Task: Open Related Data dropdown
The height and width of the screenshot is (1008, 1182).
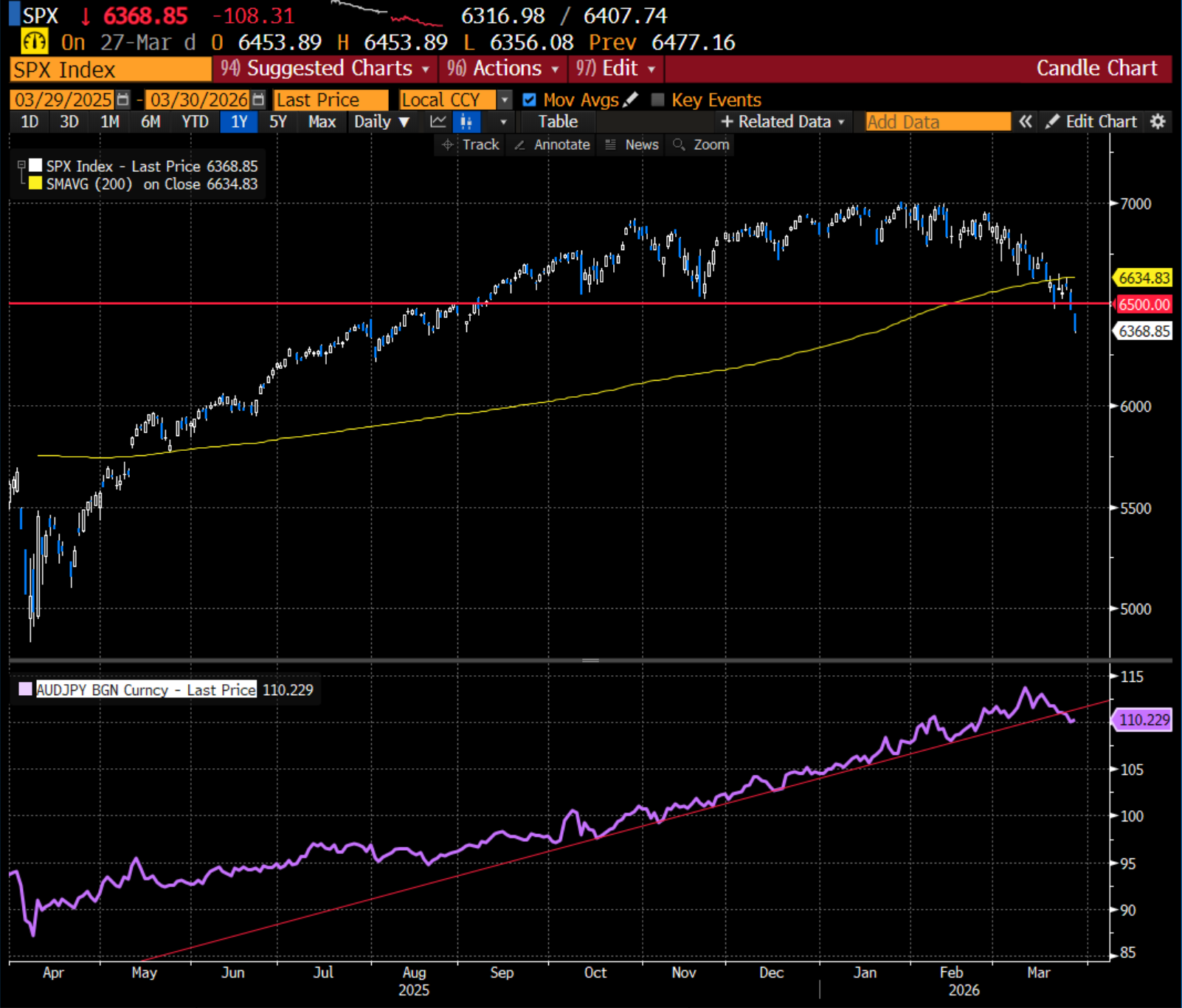Action: (783, 122)
